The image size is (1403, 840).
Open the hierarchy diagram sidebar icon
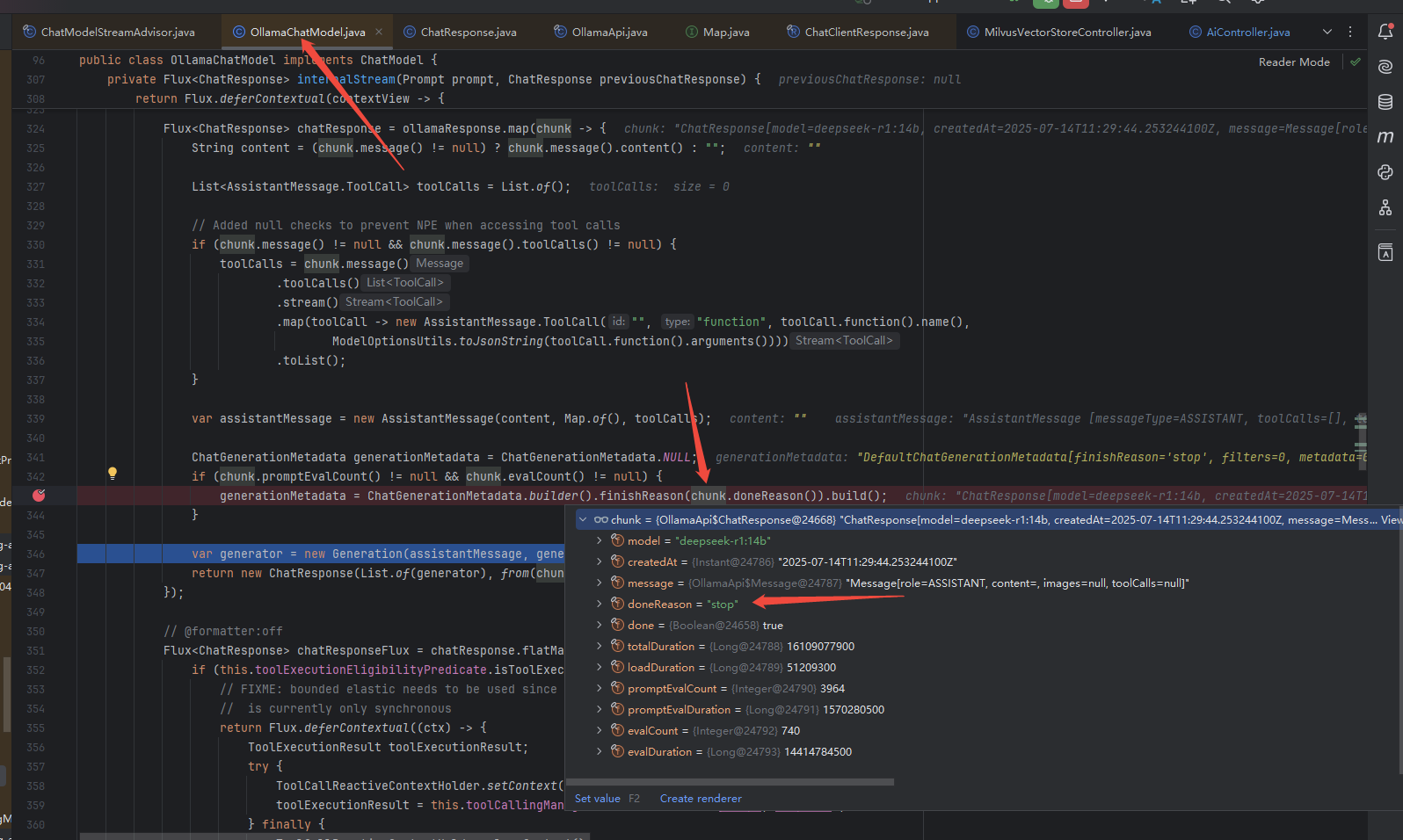coord(1385,207)
